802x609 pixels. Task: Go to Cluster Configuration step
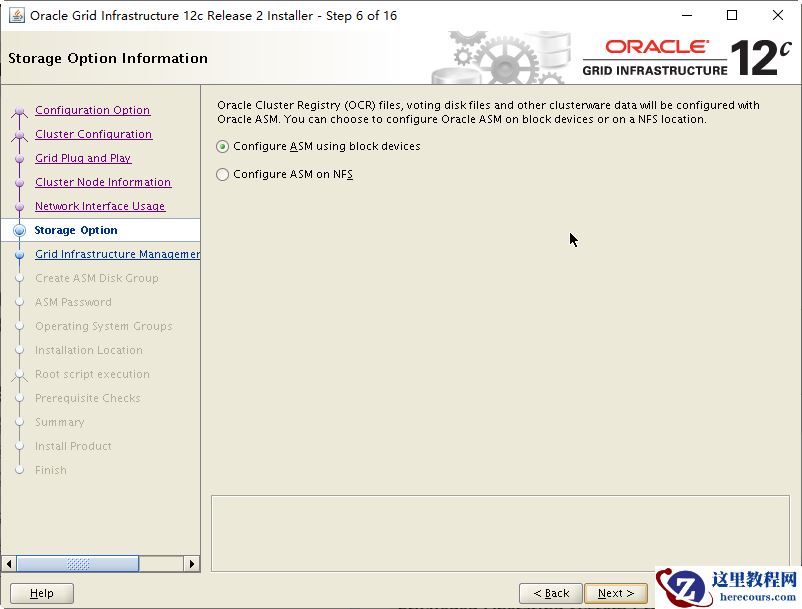(94, 134)
